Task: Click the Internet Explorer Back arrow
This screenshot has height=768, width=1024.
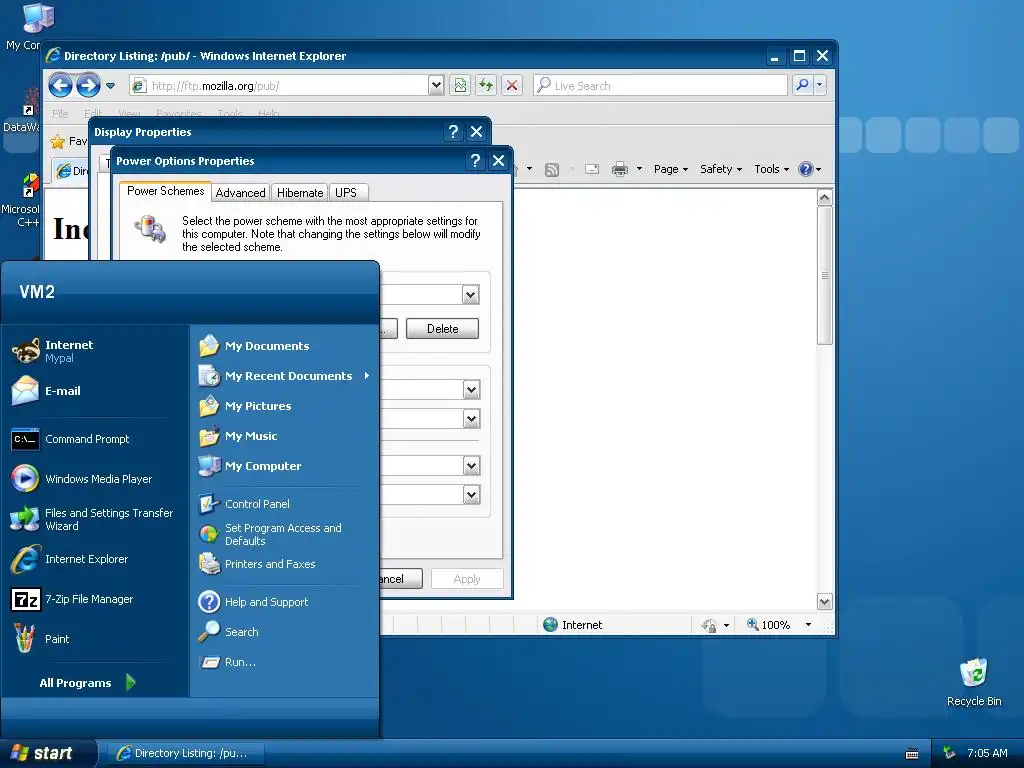Action: pyautogui.click(x=60, y=86)
